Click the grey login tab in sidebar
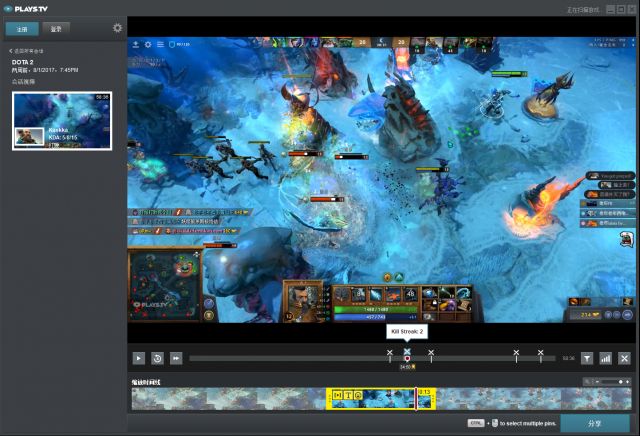This screenshot has width=640, height=436. [56, 29]
